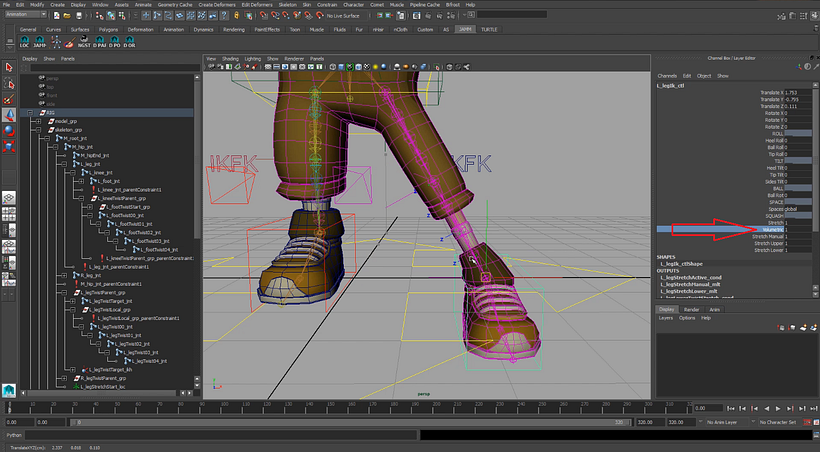Open the Animation menu set dropdown
Image resolution: width=820 pixels, height=452 pixels.
tap(26, 15)
